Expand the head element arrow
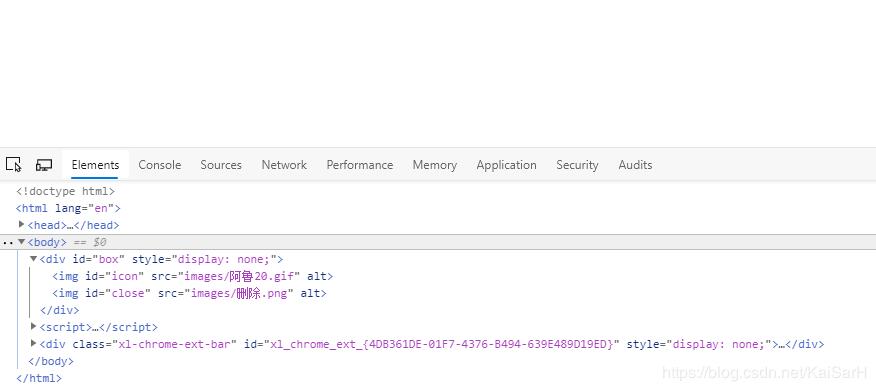This screenshot has width=876, height=390. tap(22, 225)
